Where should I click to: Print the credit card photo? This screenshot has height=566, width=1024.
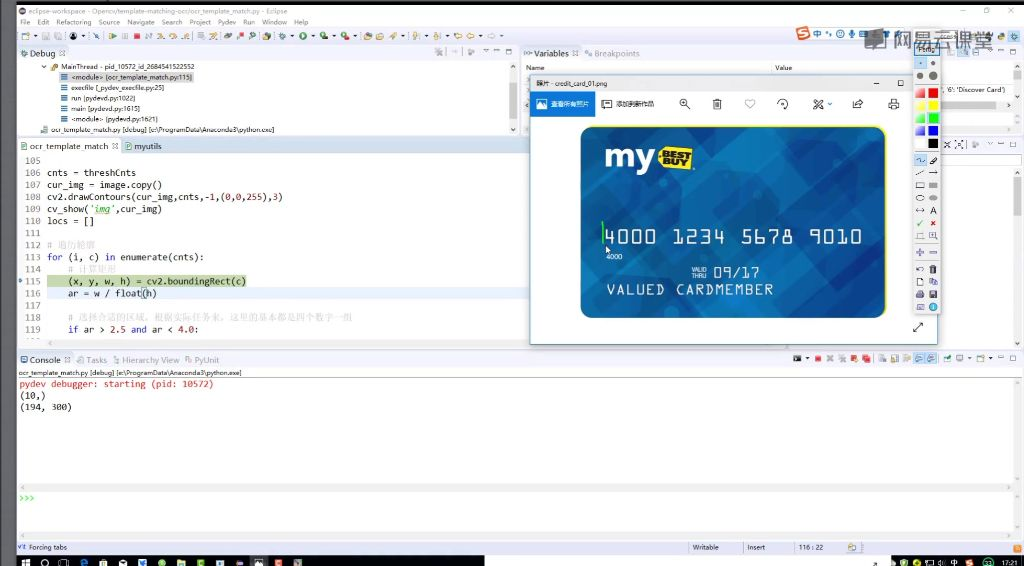[893, 104]
